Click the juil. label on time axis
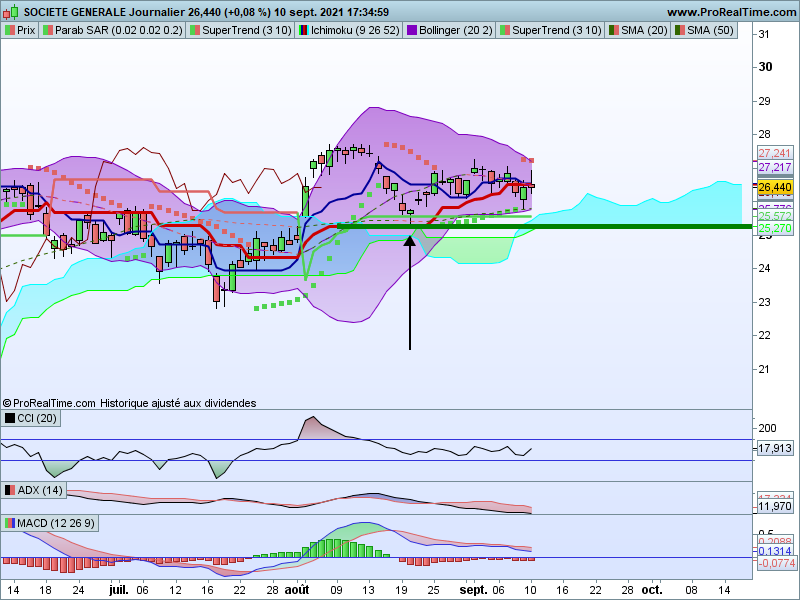The height and width of the screenshot is (600, 800). click(118, 590)
